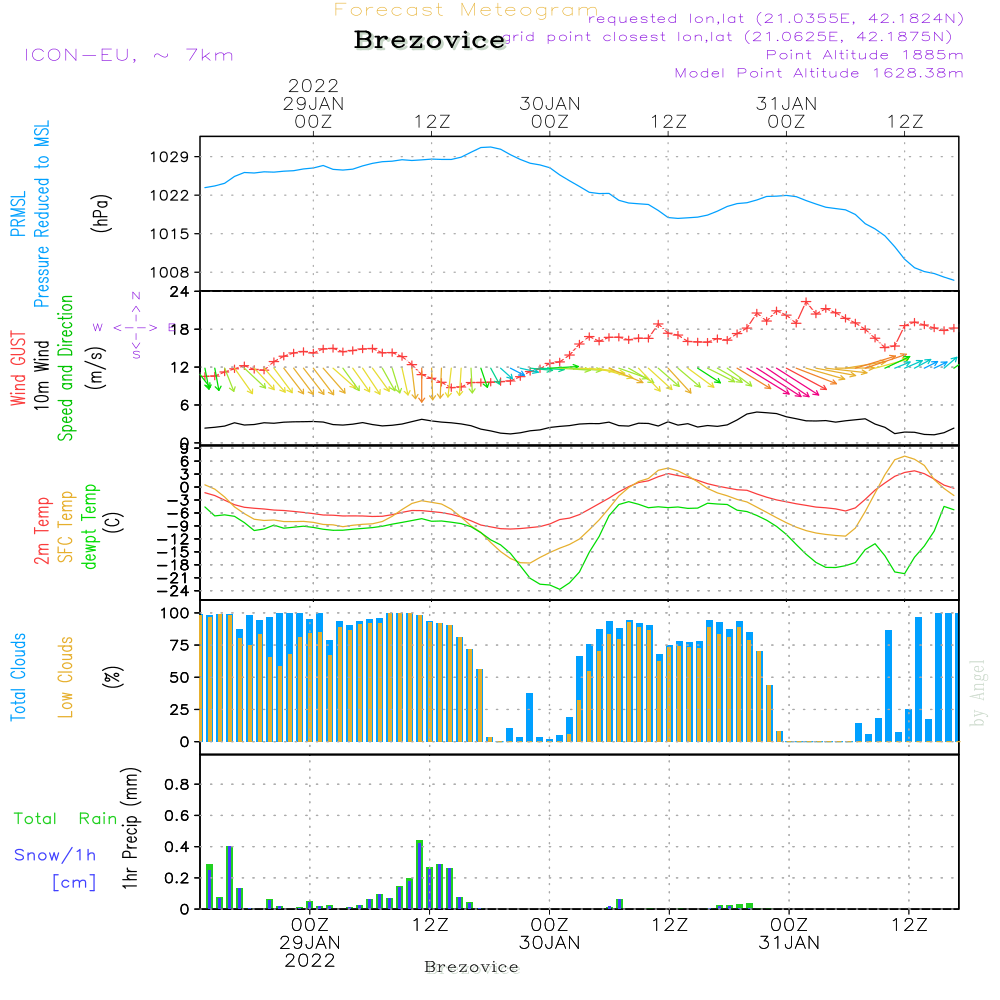Click the -18 temperature tick label
This screenshot has width=1000, height=1000.
[173, 565]
